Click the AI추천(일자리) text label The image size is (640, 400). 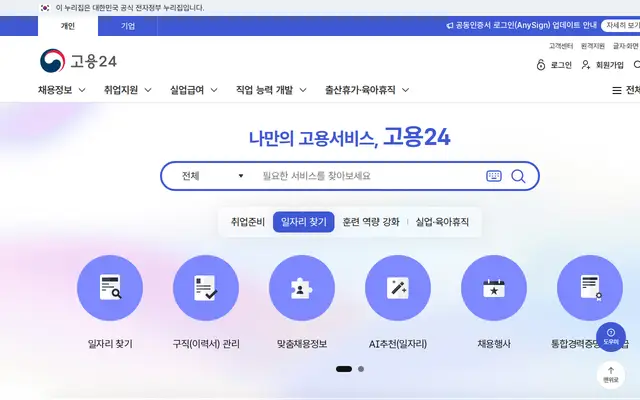[x=398, y=344]
